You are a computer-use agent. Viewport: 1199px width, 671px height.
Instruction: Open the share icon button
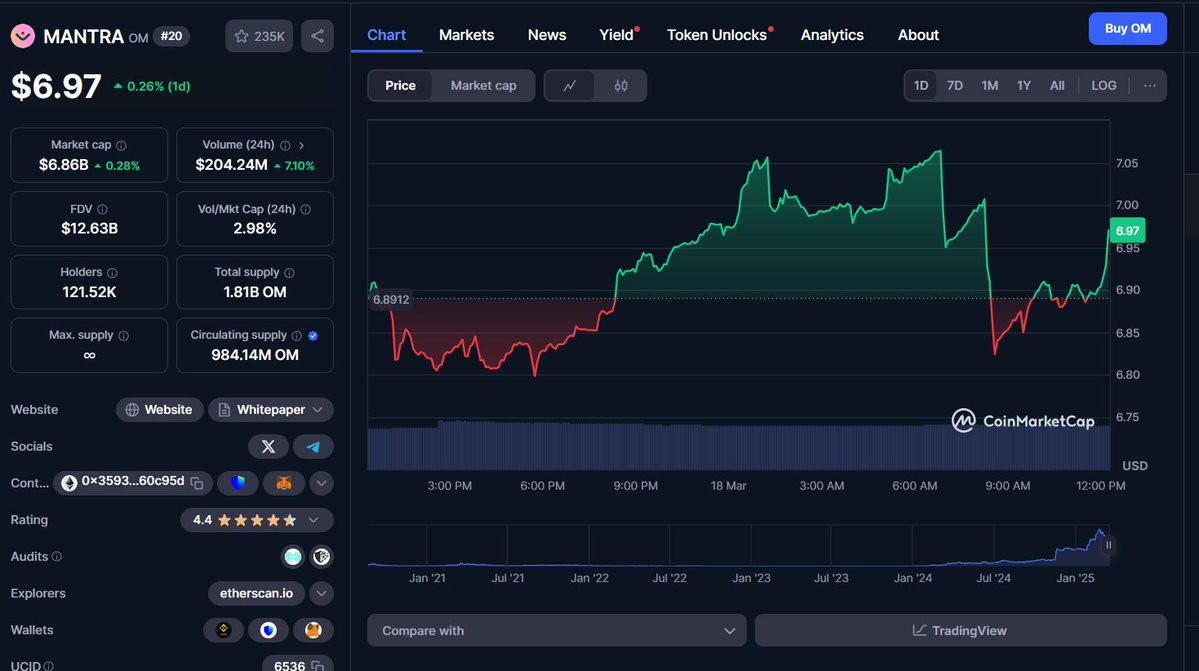click(x=317, y=36)
